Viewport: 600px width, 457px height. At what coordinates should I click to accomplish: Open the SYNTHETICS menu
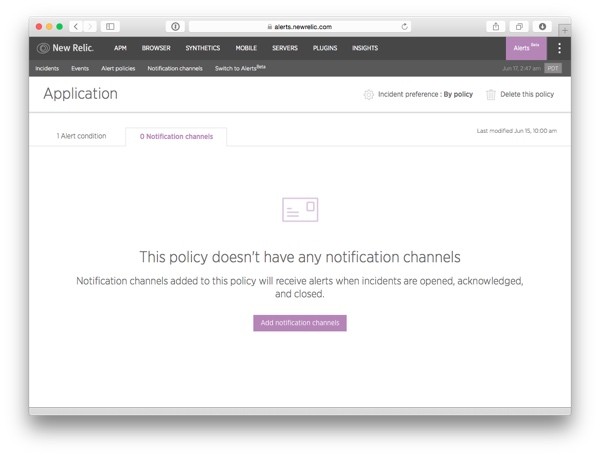[203, 48]
